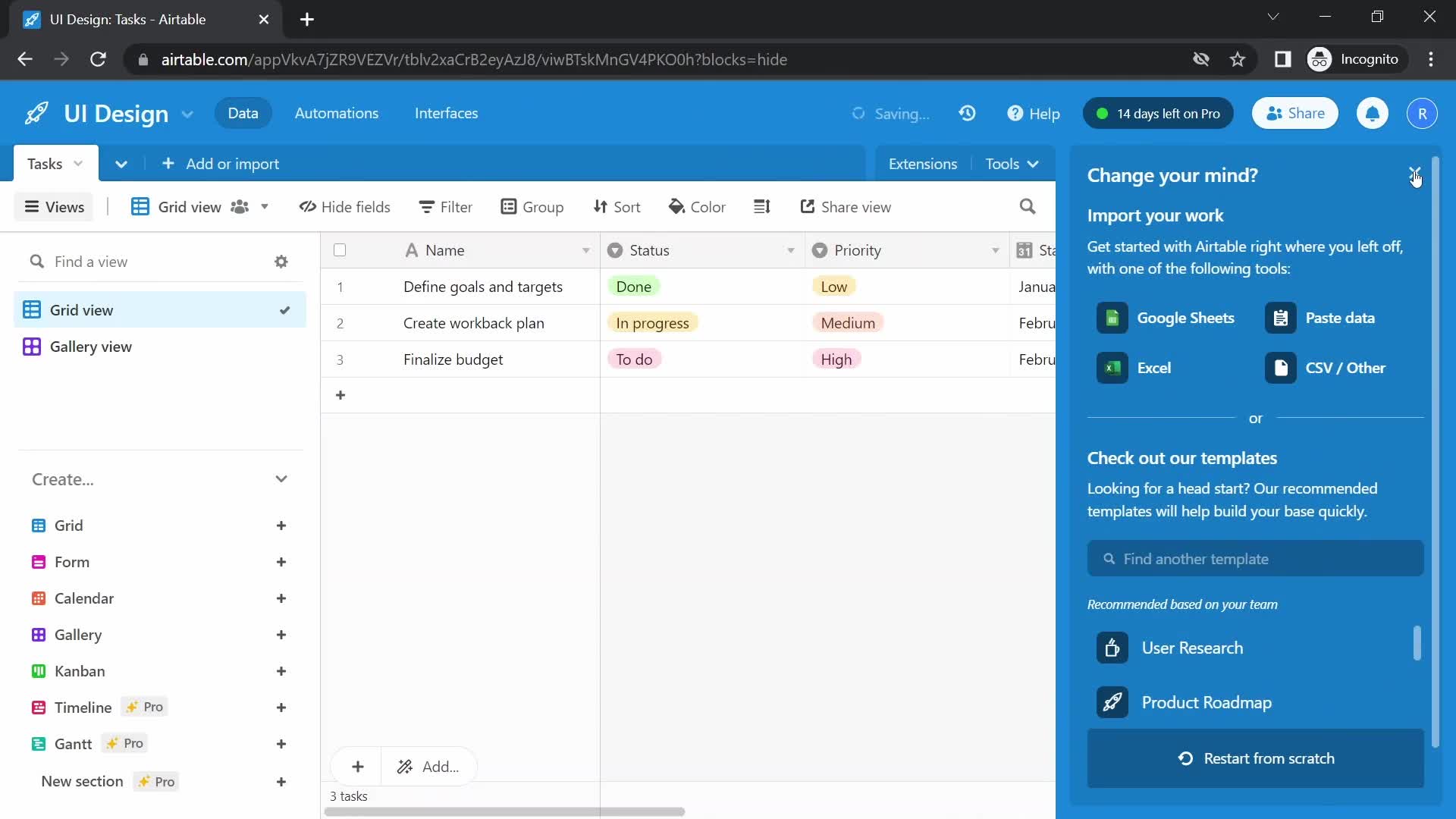
Task: Click the Find a template search field
Action: pos(1256,558)
